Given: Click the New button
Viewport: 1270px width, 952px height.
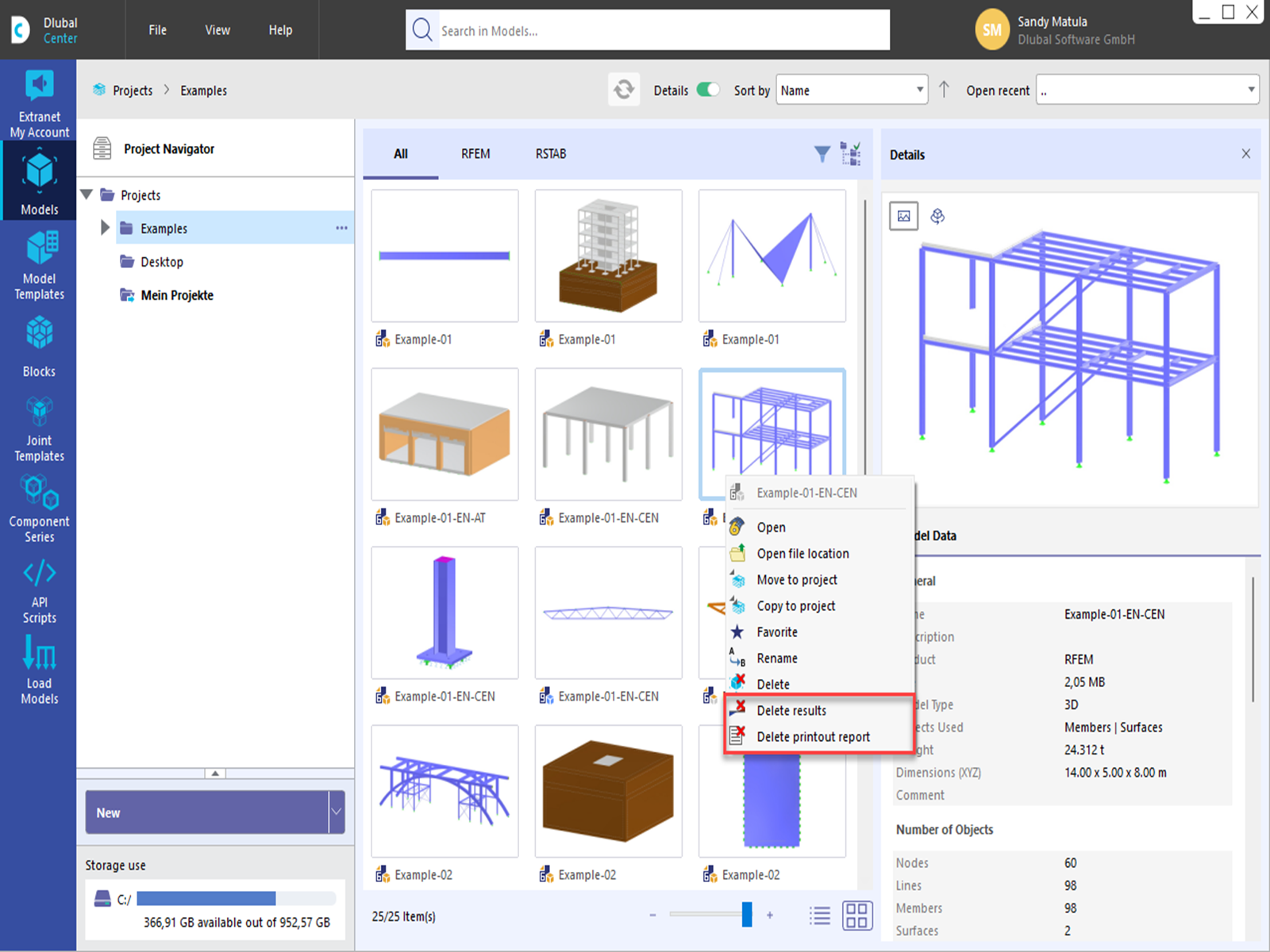Looking at the screenshot, I should click(207, 812).
